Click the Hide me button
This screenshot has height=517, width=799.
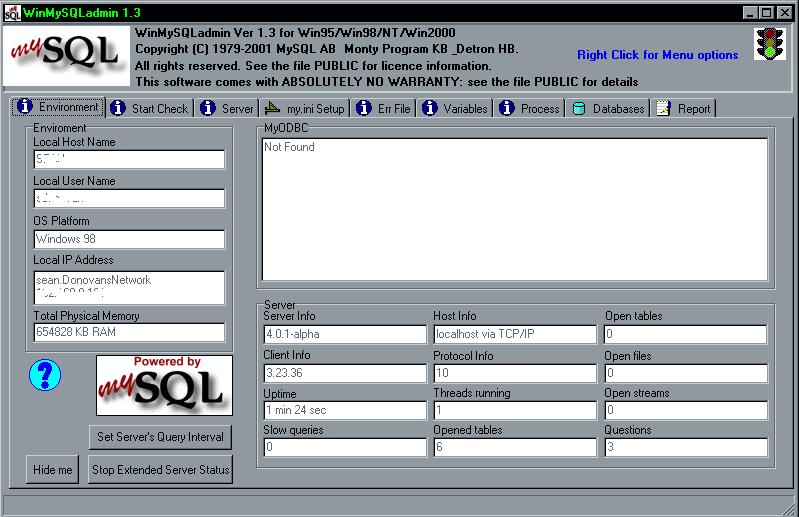tap(52, 469)
